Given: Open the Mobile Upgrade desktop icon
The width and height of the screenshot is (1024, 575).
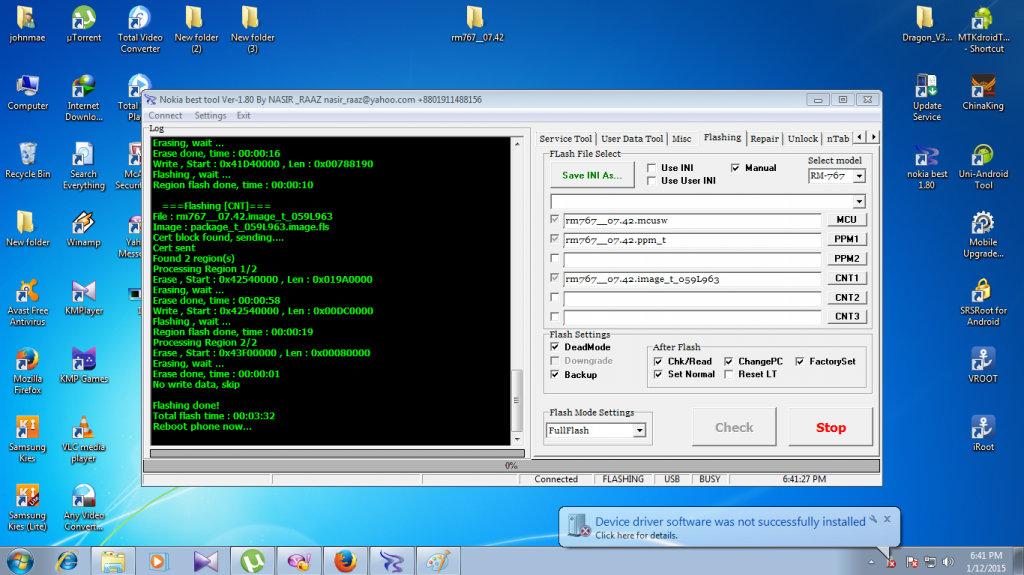Looking at the screenshot, I should tap(982, 224).
